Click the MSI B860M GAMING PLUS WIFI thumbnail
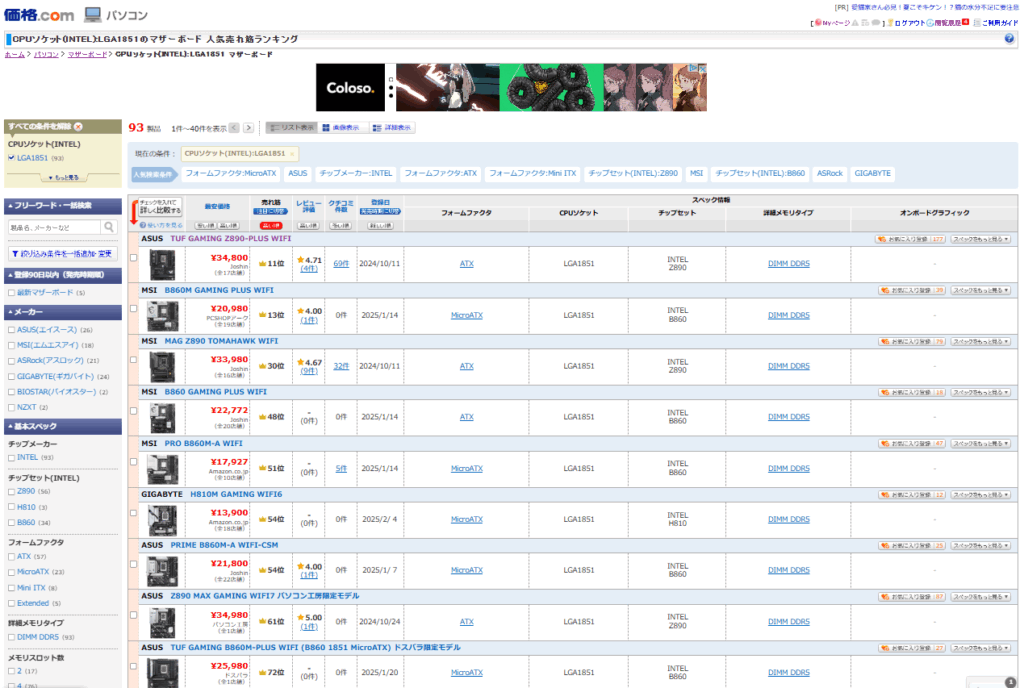The image size is (1024, 688). 163,315
